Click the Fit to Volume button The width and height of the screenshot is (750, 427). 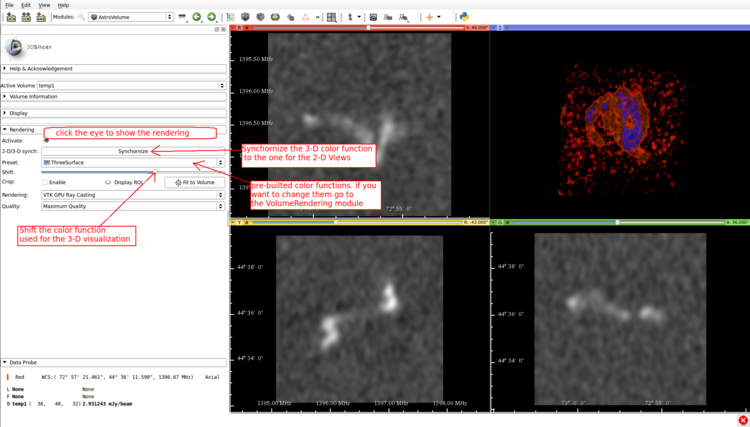pyautogui.click(x=193, y=183)
